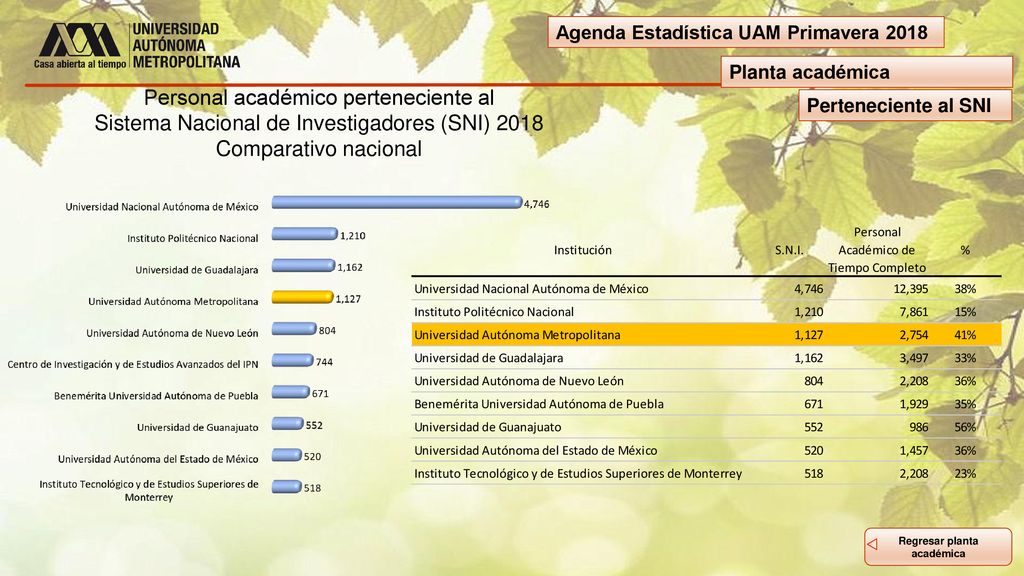Viewport: 1024px width, 576px height.
Task: Click the bar labeled 804 for Nuevo León
Action: [294, 328]
